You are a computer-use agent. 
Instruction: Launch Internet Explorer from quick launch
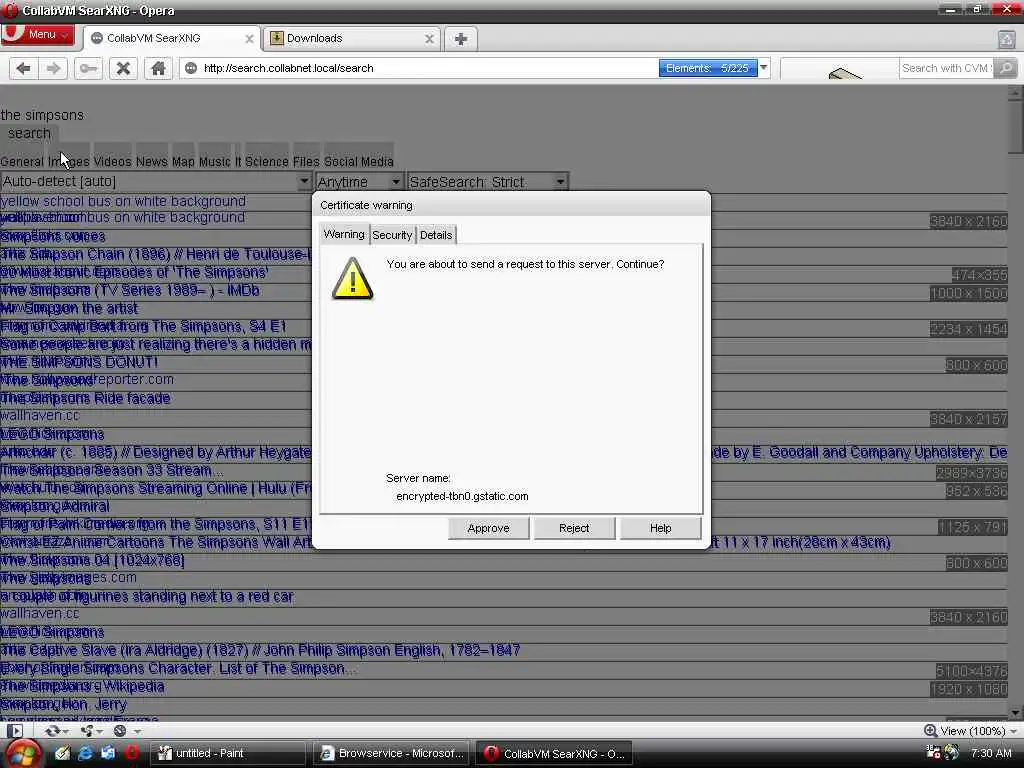point(85,753)
